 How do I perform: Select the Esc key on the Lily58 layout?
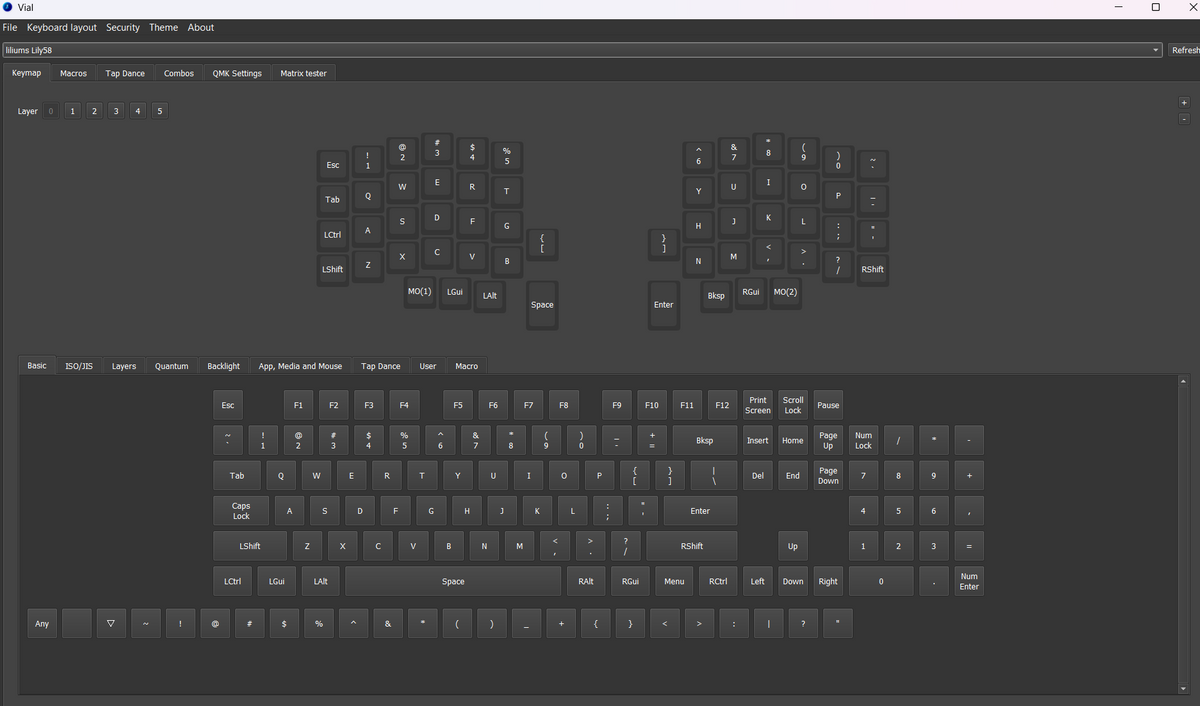(x=333, y=165)
